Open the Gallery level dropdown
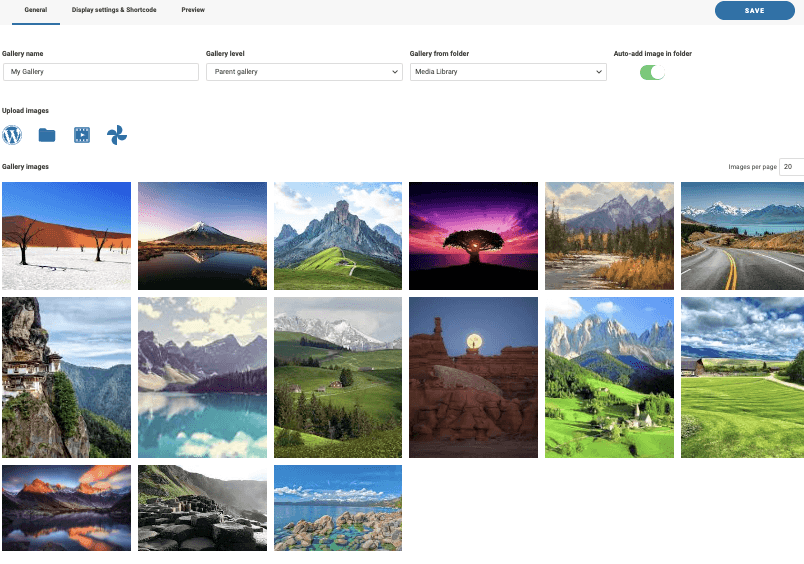Image resolution: width=804 pixels, height=564 pixels. pyautogui.click(x=304, y=72)
